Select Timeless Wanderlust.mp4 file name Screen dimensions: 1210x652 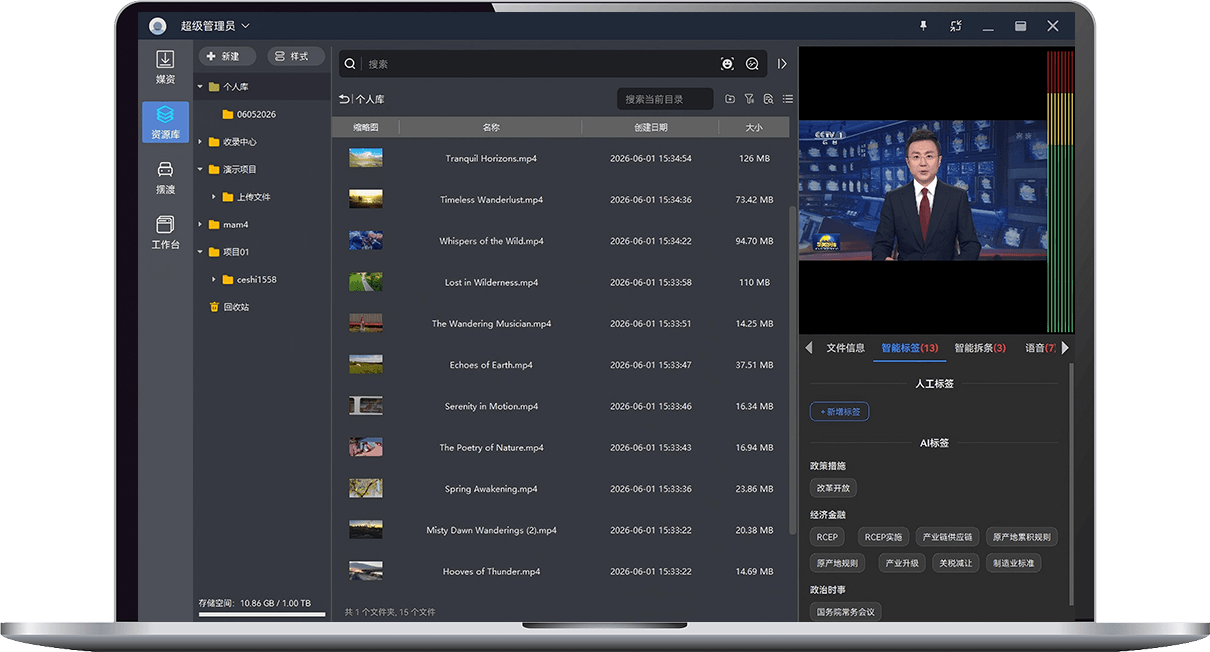(491, 200)
